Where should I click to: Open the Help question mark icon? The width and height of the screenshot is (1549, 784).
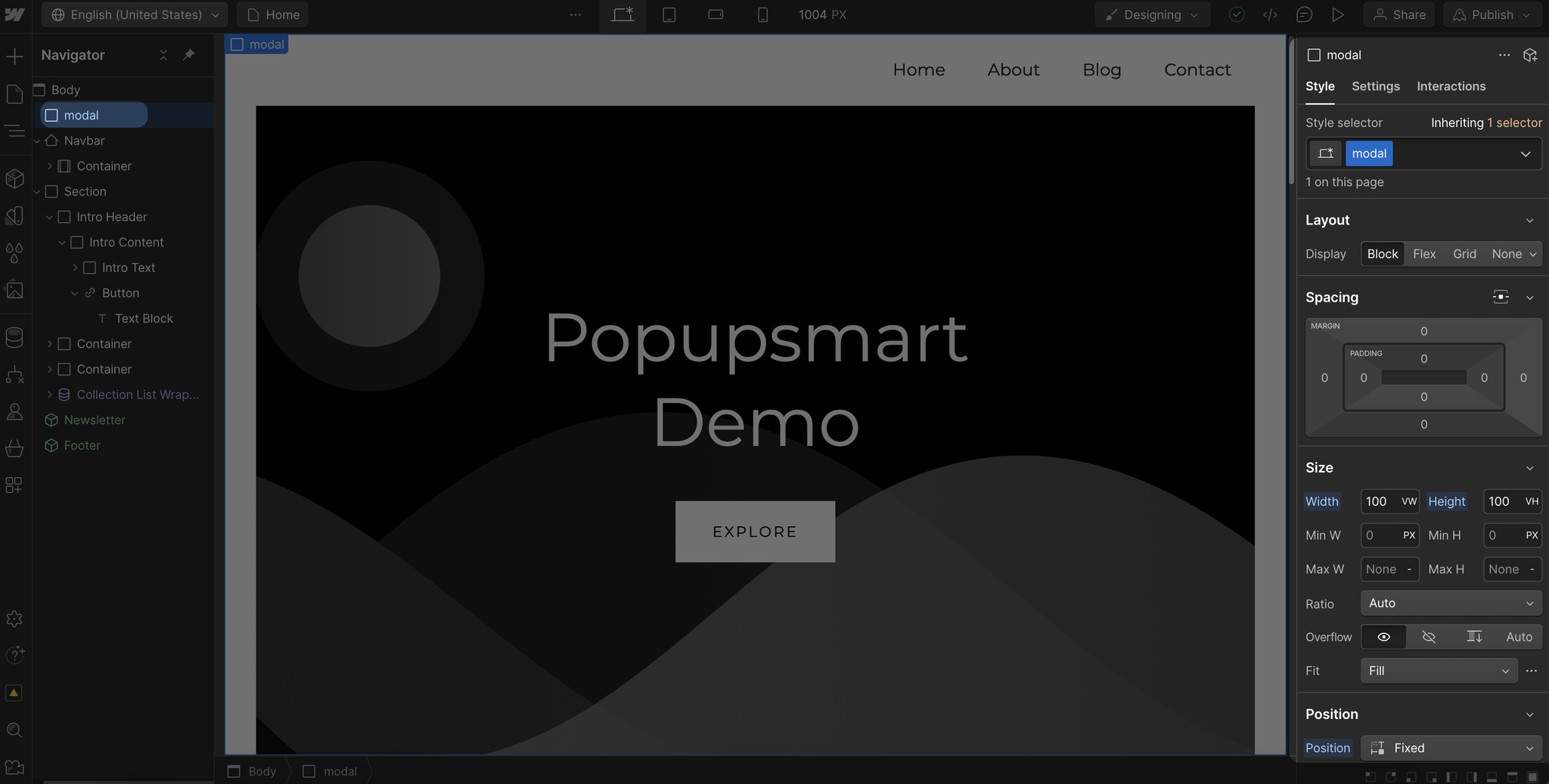click(14, 655)
